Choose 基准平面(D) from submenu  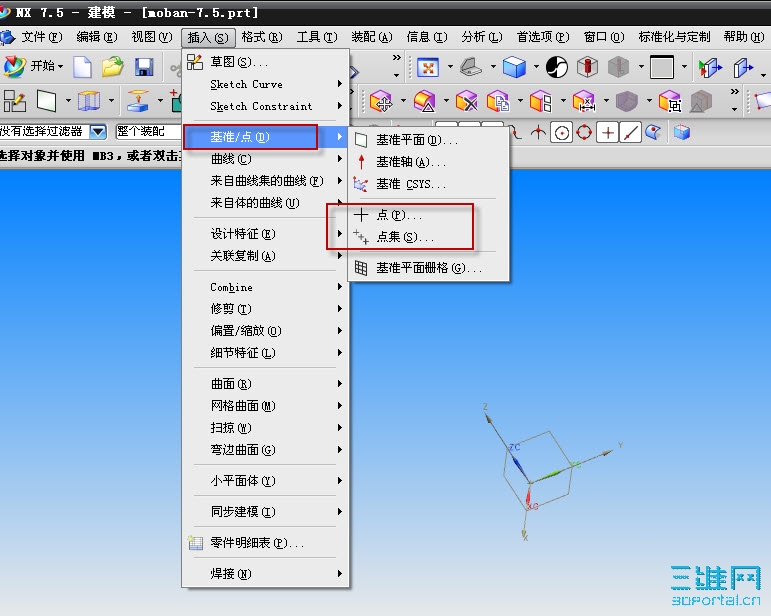pyautogui.click(x=428, y=140)
